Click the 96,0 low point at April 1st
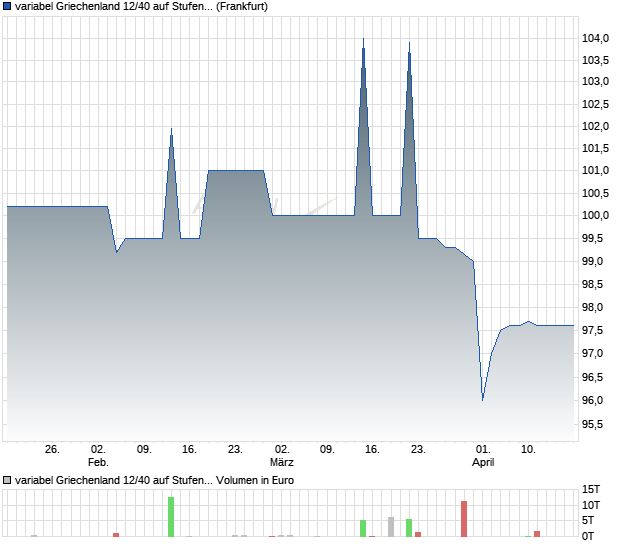Image resolution: width=620 pixels, height=546 pixels. point(482,400)
